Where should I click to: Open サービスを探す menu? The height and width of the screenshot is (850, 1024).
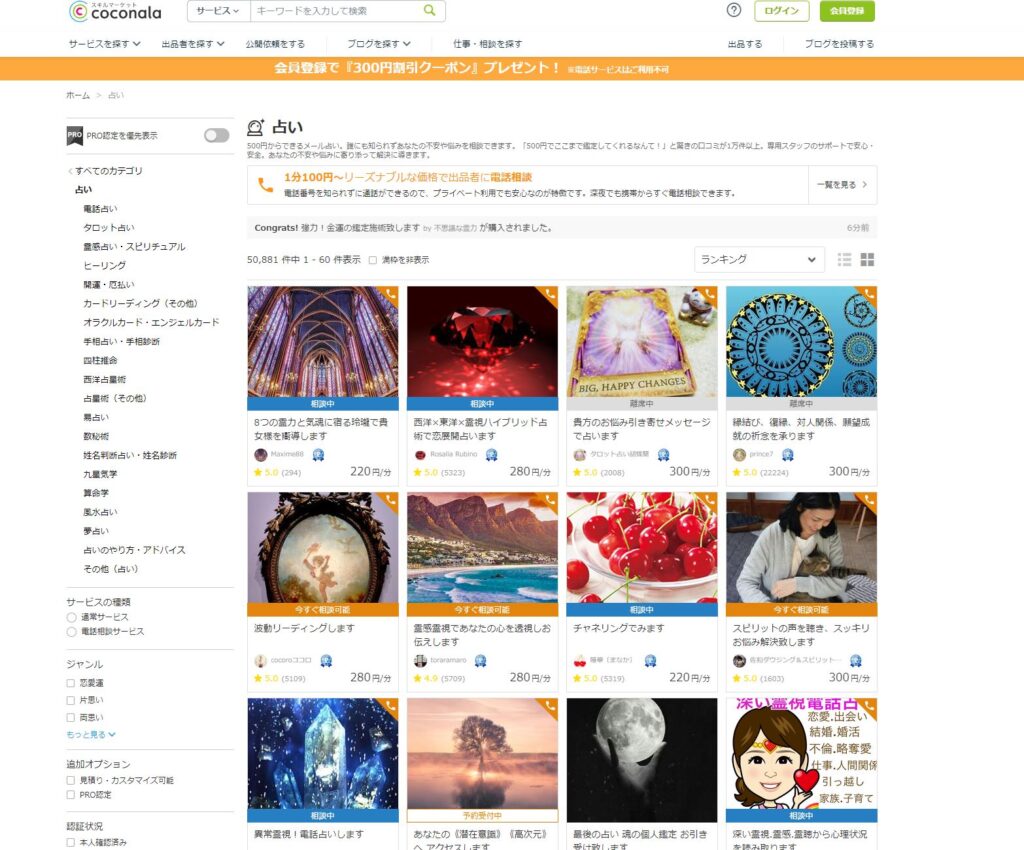[x=104, y=44]
